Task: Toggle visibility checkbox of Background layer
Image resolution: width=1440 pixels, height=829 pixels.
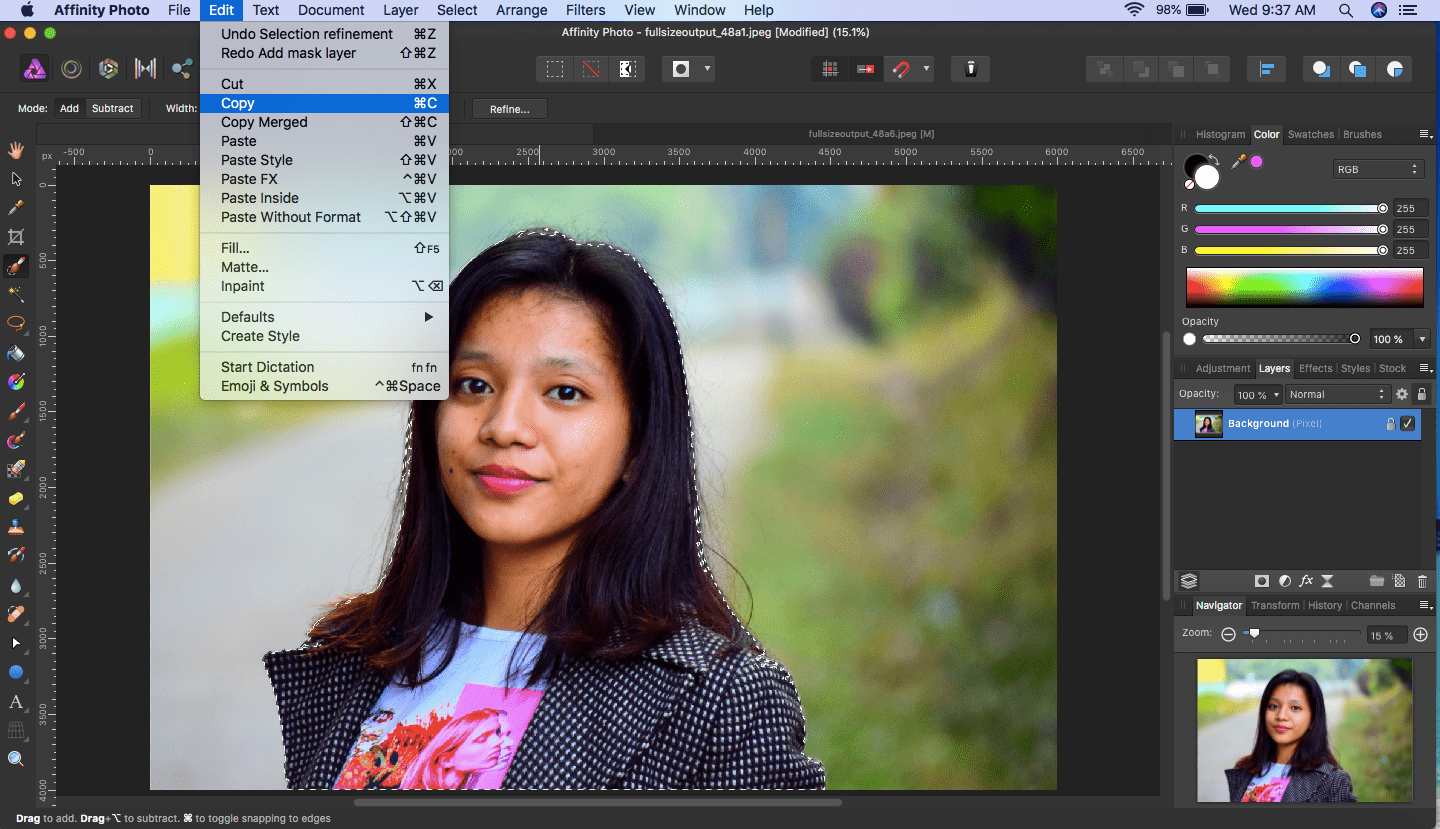Action: click(1407, 424)
